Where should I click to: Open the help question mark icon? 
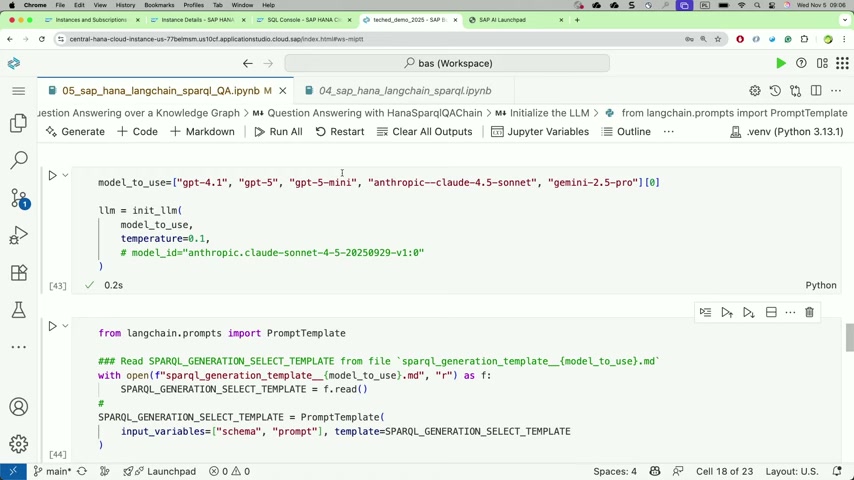pos(801,63)
